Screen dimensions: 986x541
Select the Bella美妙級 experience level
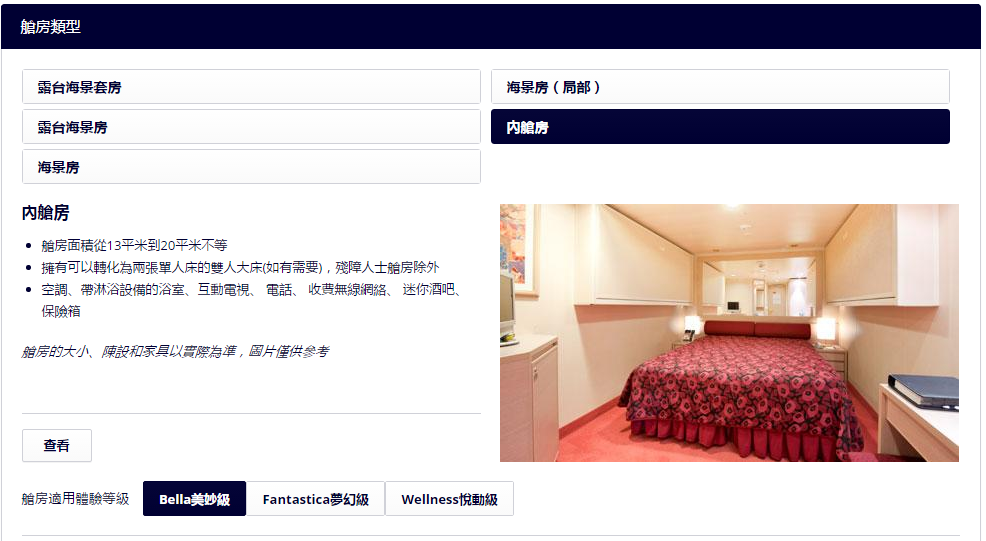(x=194, y=499)
